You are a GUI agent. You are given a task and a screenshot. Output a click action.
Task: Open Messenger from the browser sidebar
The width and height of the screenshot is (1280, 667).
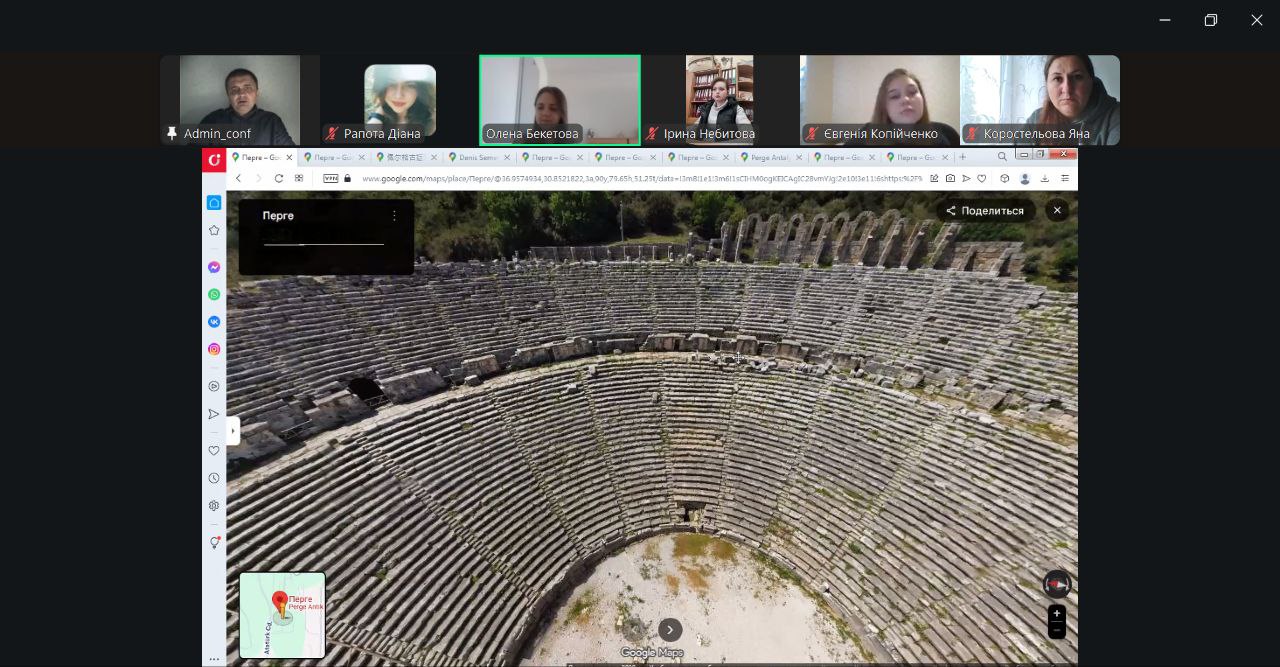click(214, 267)
